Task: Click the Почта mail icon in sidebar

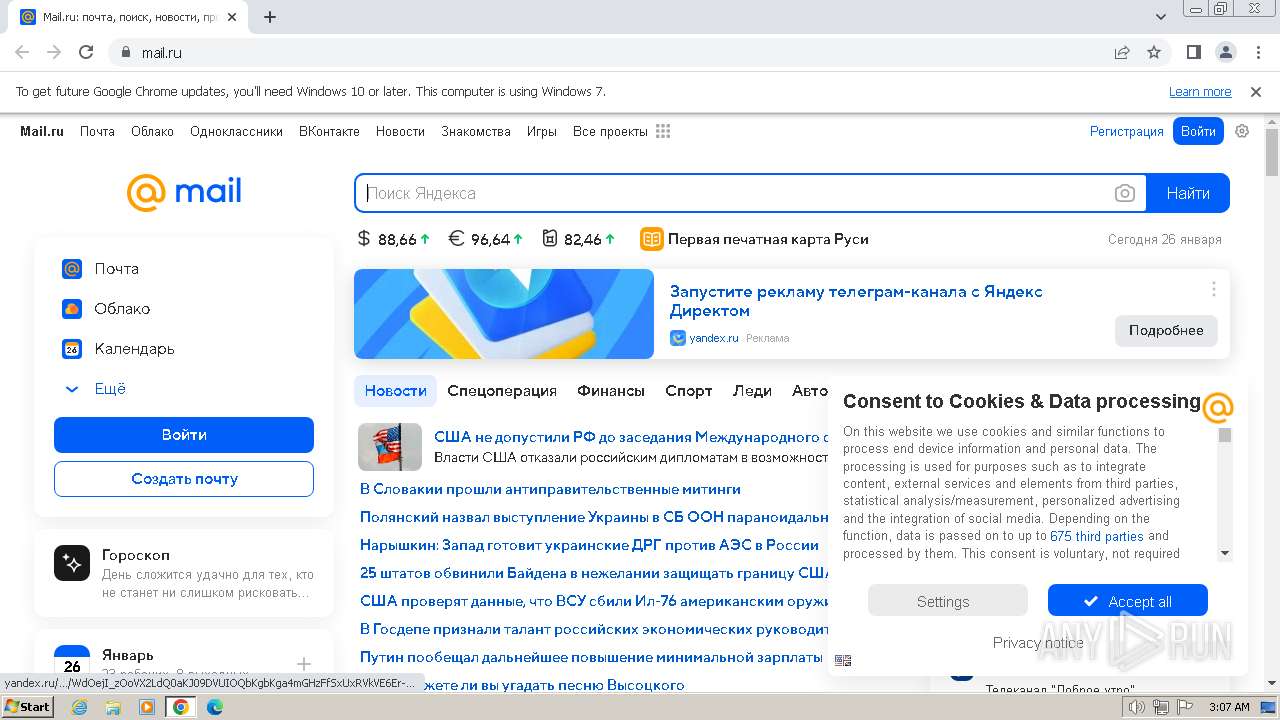Action: click(x=72, y=268)
